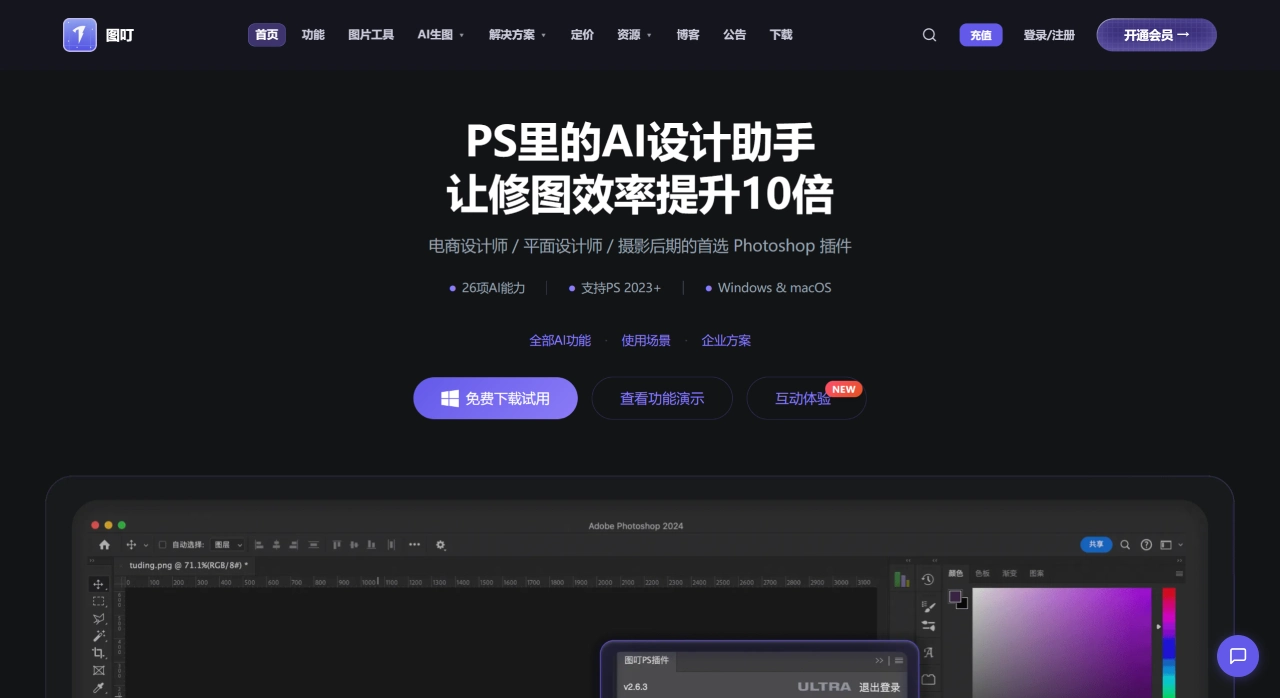This screenshot has width=1280, height=698.
Task: Click the vertical hue slider
Action: [1169, 642]
